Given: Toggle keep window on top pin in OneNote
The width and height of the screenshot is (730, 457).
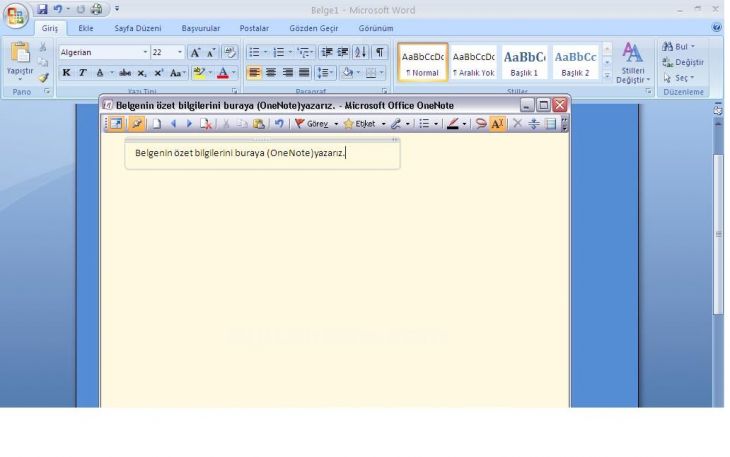Looking at the screenshot, I should [x=137, y=124].
